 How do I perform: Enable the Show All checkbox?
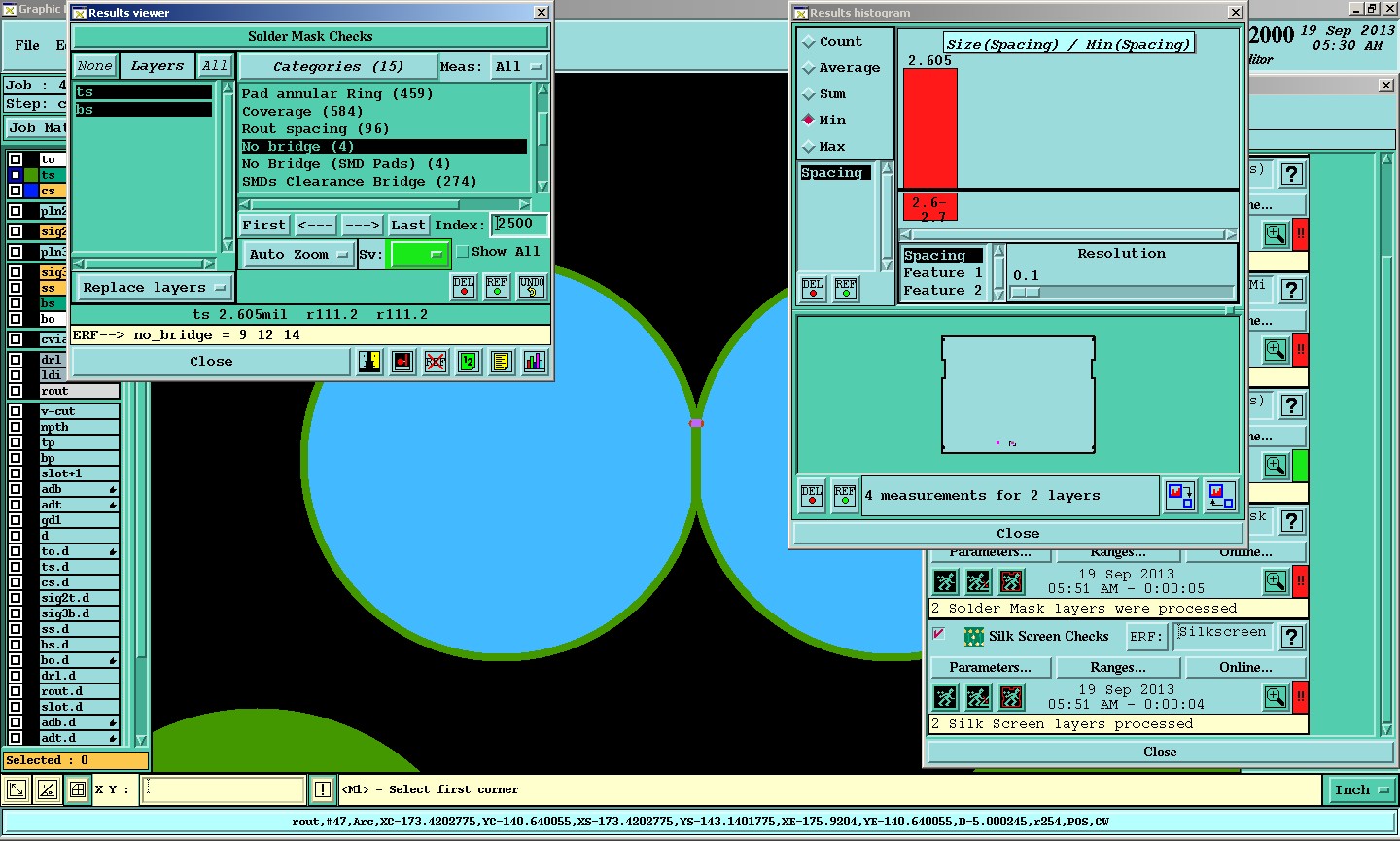463,252
